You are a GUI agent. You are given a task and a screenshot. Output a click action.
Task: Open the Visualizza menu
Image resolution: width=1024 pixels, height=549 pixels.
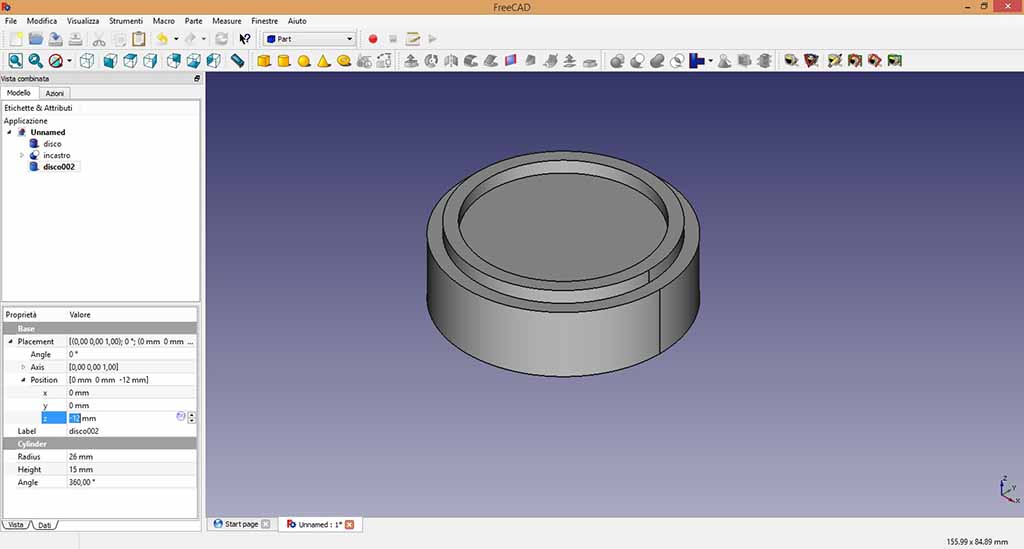(83, 21)
